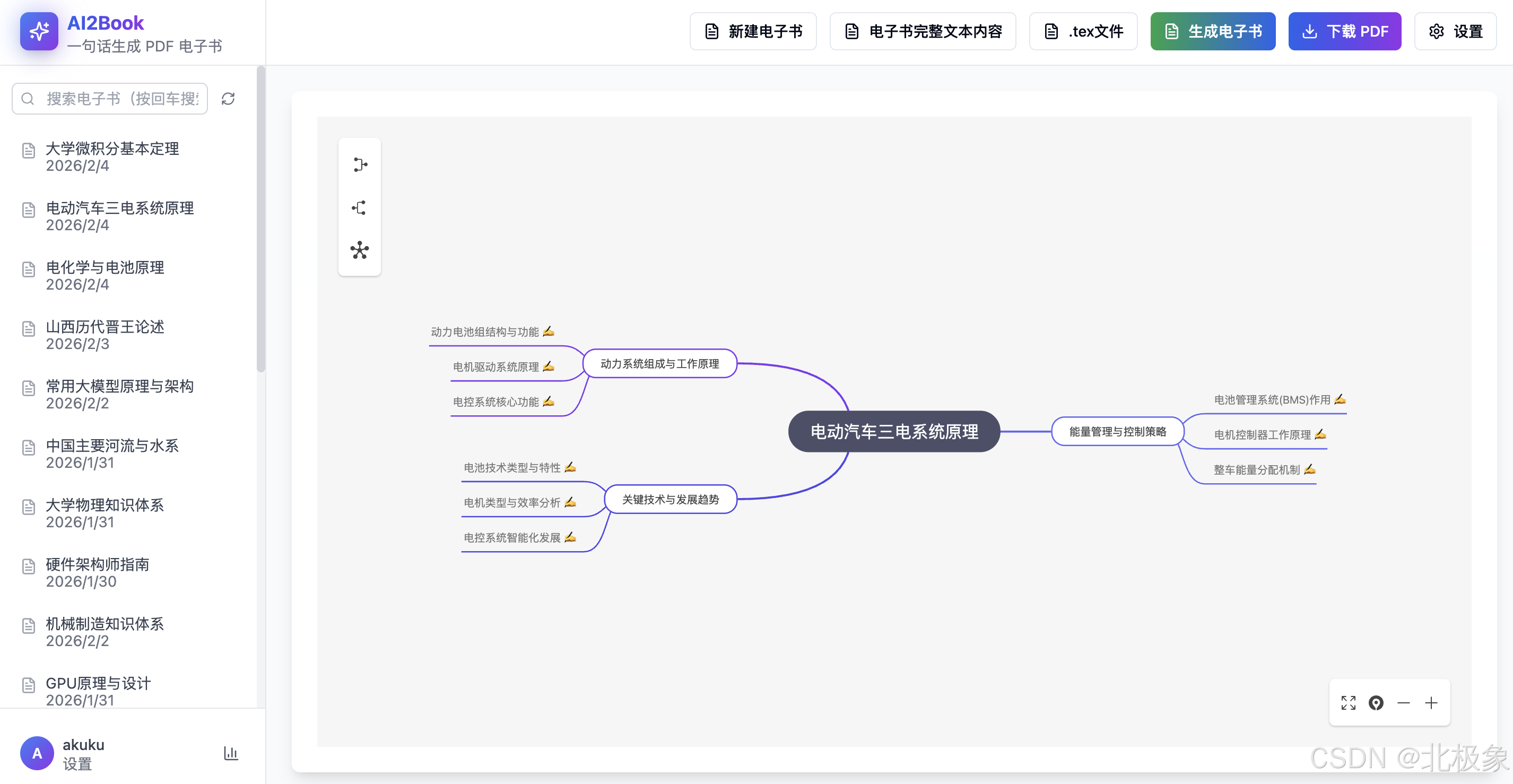The image size is (1513, 784).
Task: Click the AI2Book sparkle logo icon
Action: click(39, 31)
